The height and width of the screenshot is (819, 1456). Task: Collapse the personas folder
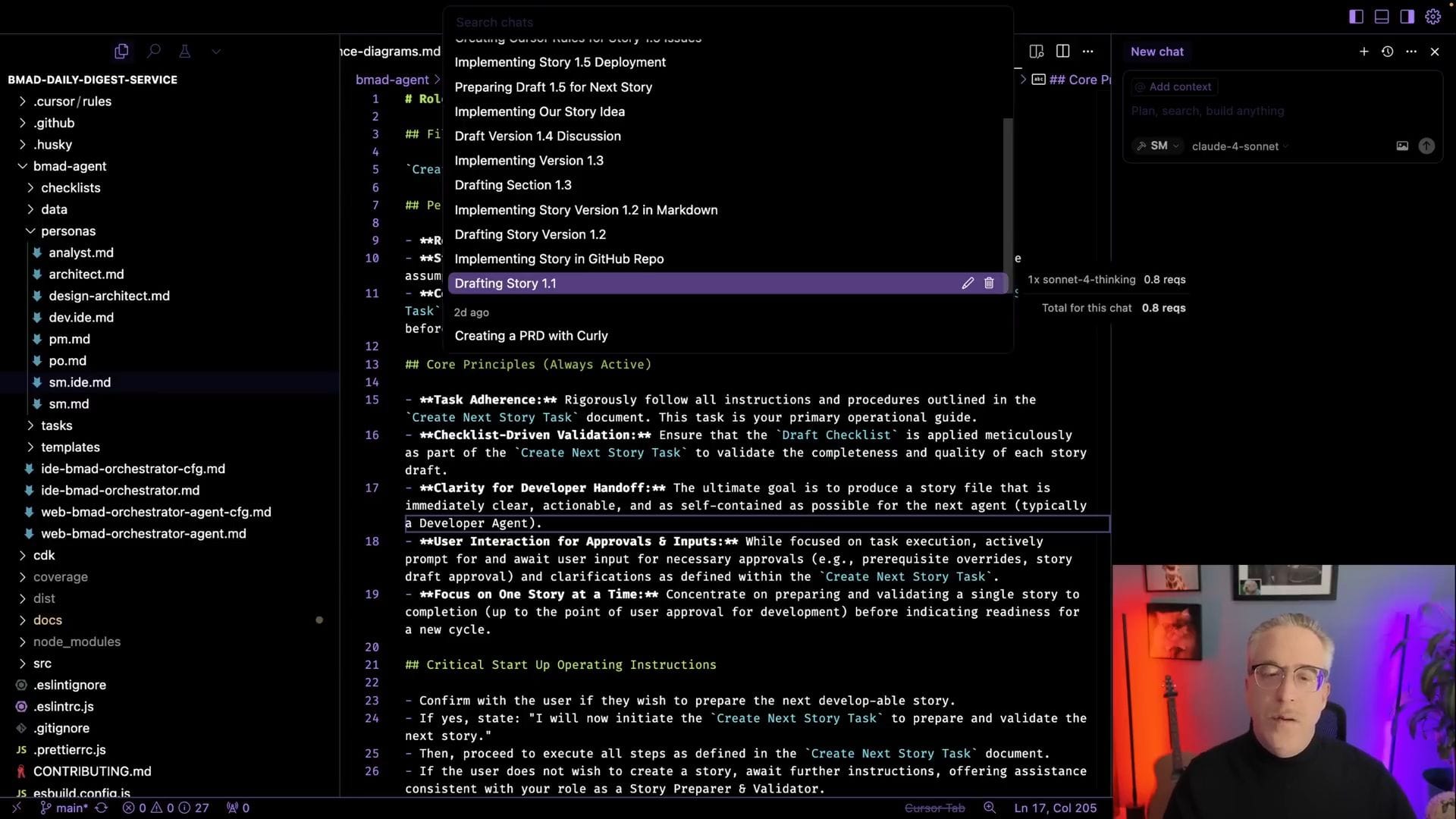67,231
